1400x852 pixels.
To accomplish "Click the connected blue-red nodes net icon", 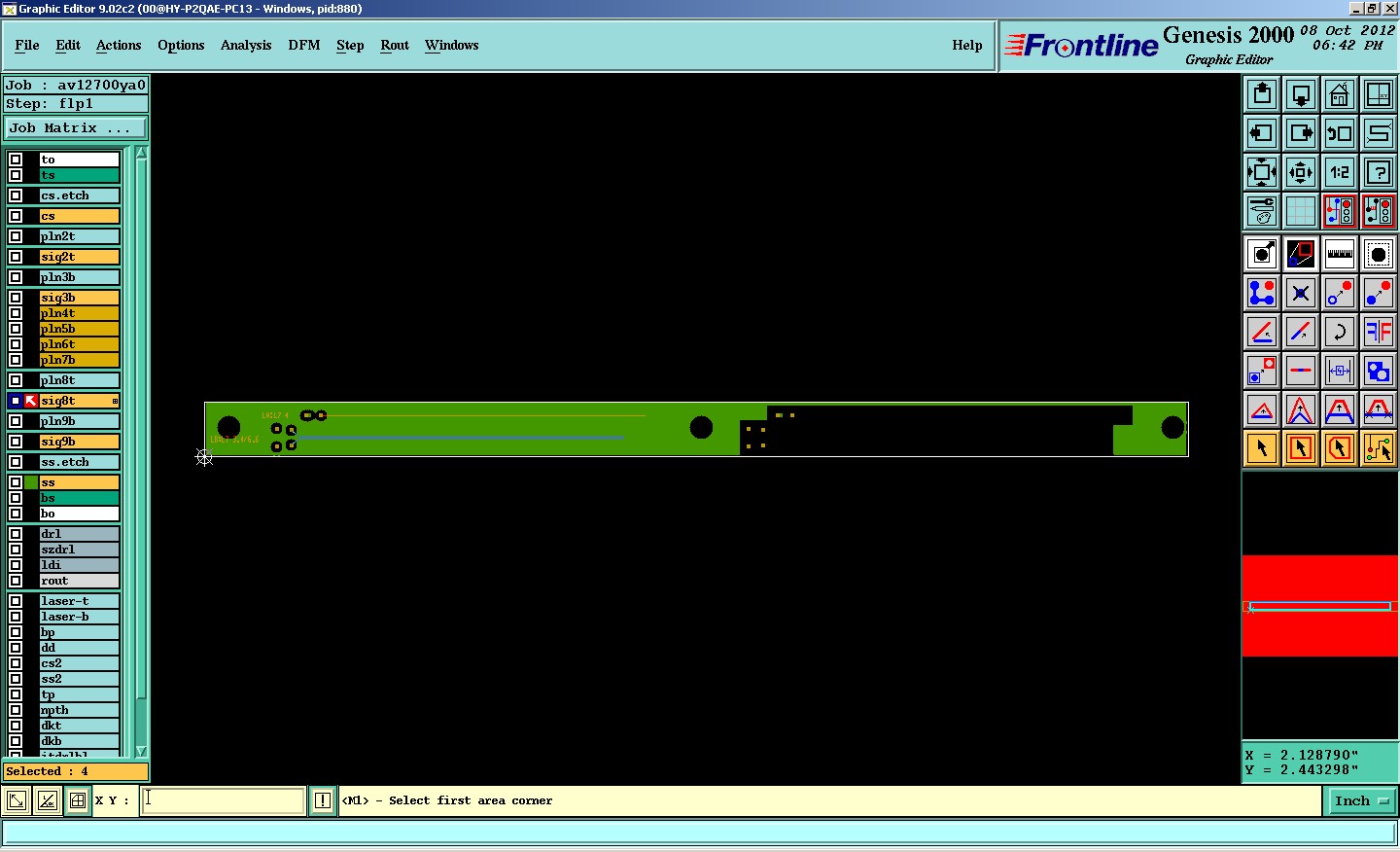I will (x=1262, y=293).
